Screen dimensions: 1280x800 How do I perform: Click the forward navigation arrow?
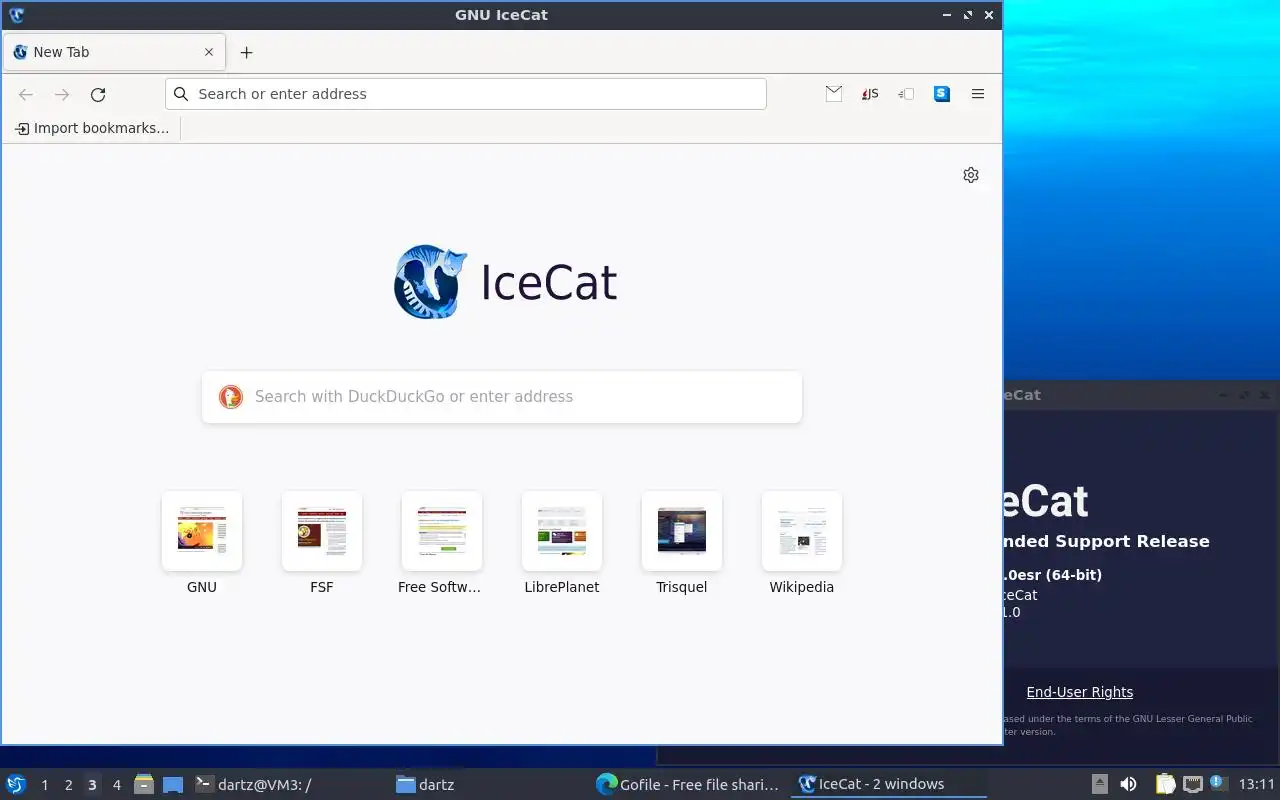click(62, 94)
